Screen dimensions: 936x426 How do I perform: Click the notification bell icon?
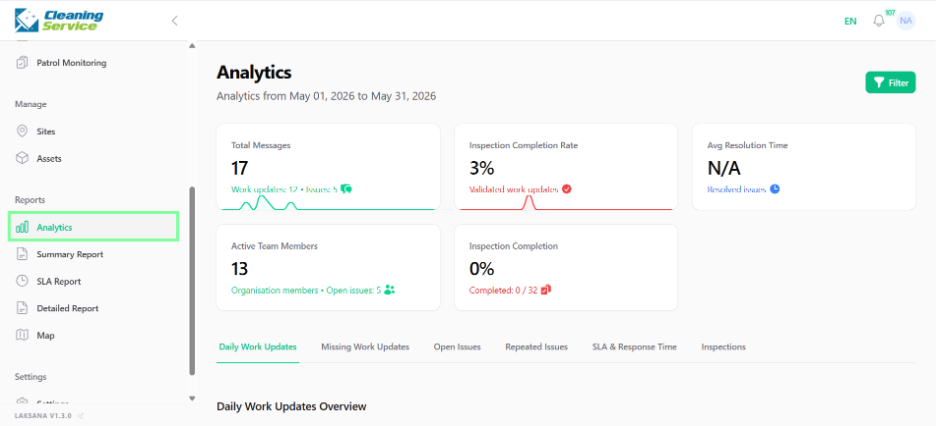point(879,21)
